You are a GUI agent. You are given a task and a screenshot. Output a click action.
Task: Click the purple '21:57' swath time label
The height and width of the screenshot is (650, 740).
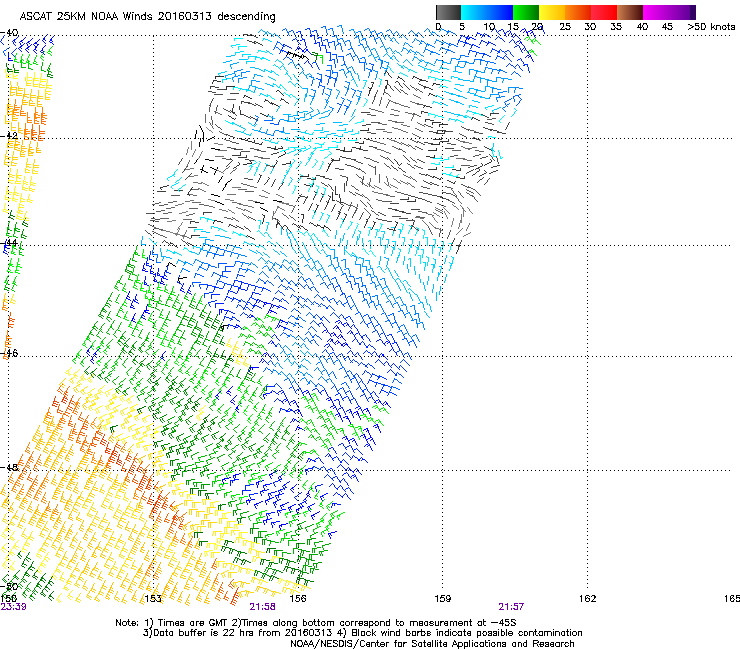tap(511, 607)
